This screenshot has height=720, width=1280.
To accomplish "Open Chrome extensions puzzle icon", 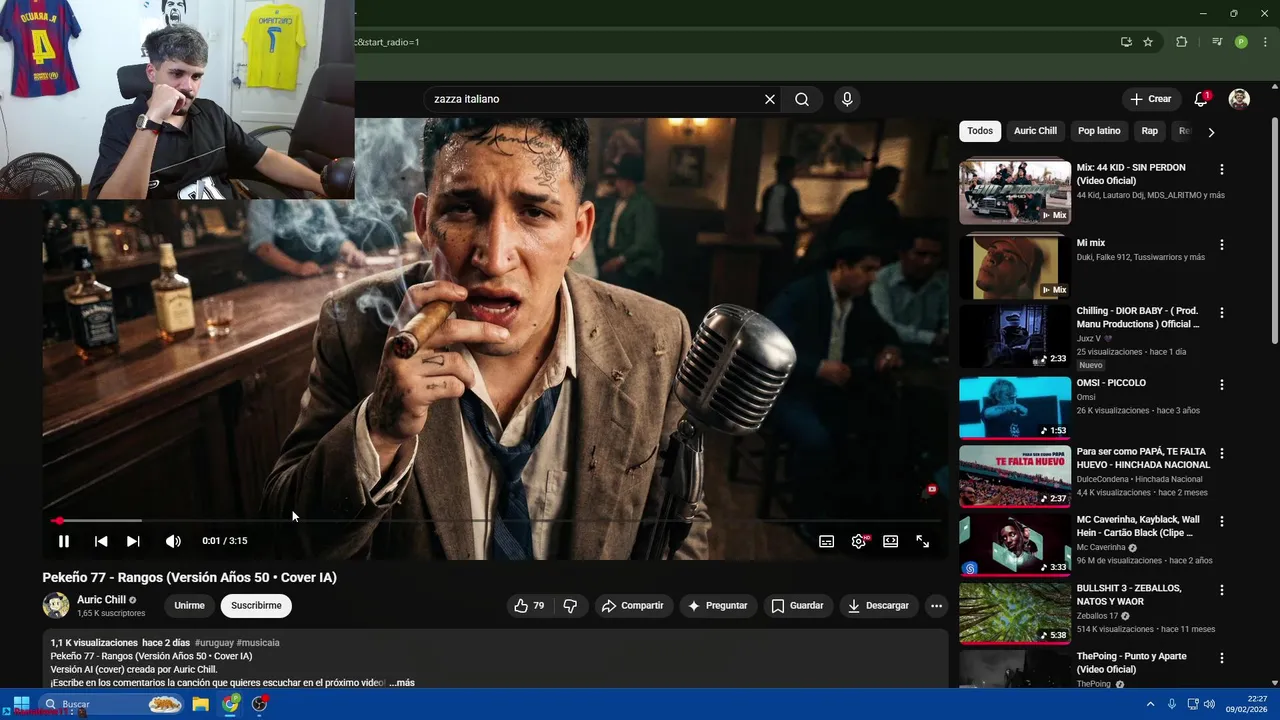I will pyautogui.click(x=1182, y=42).
